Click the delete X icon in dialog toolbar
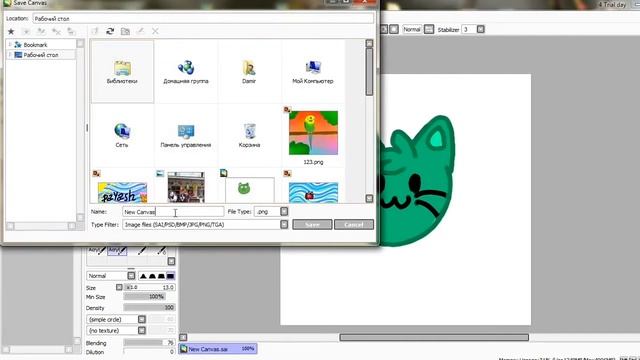Image resolution: width=640 pixels, height=360 pixels. [x=155, y=31]
